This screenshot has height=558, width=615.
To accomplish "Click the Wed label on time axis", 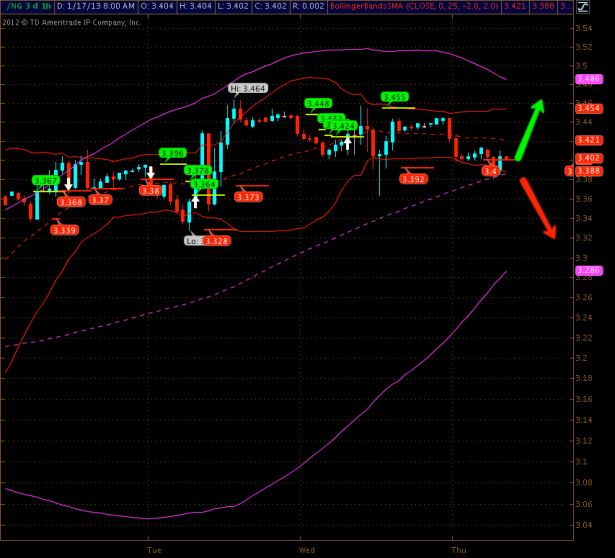I will [306, 550].
